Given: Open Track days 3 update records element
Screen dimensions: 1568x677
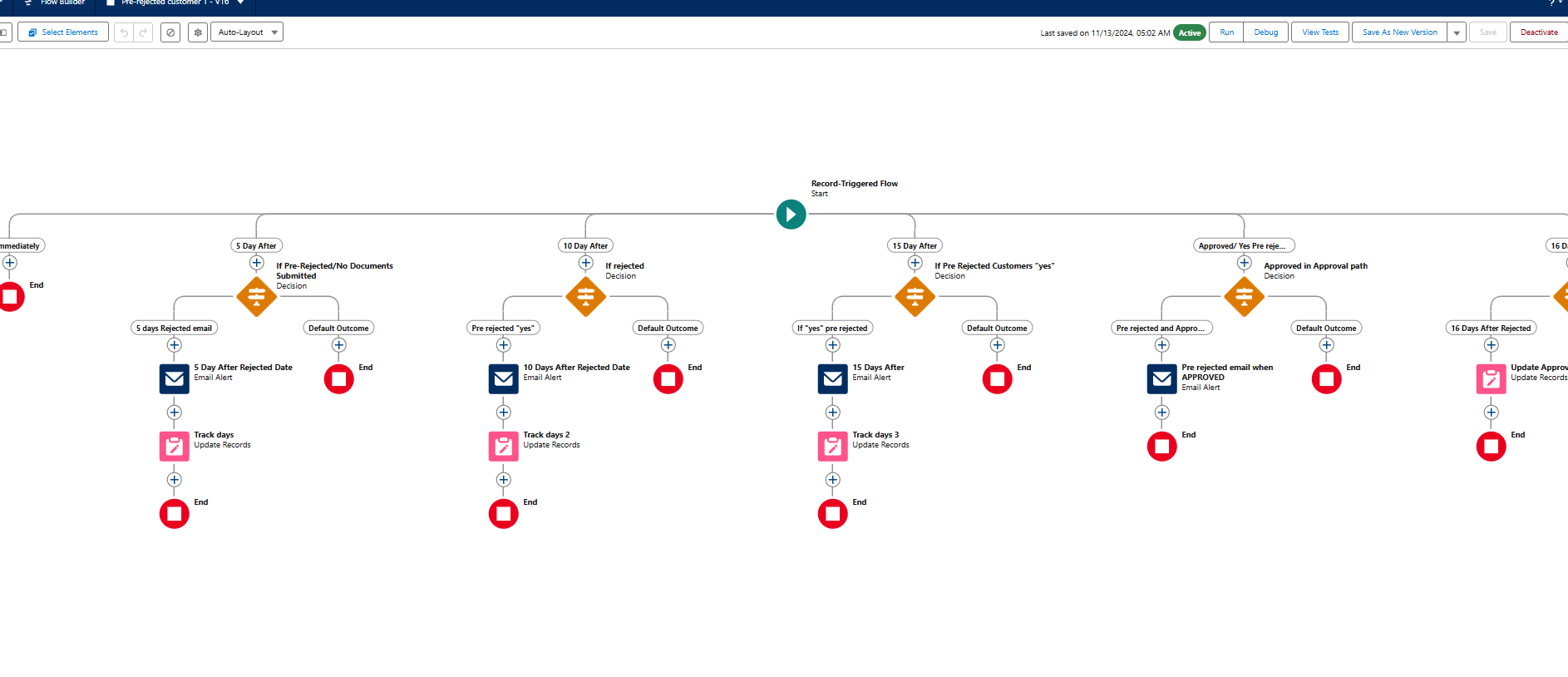Looking at the screenshot, I should (833, 447).
